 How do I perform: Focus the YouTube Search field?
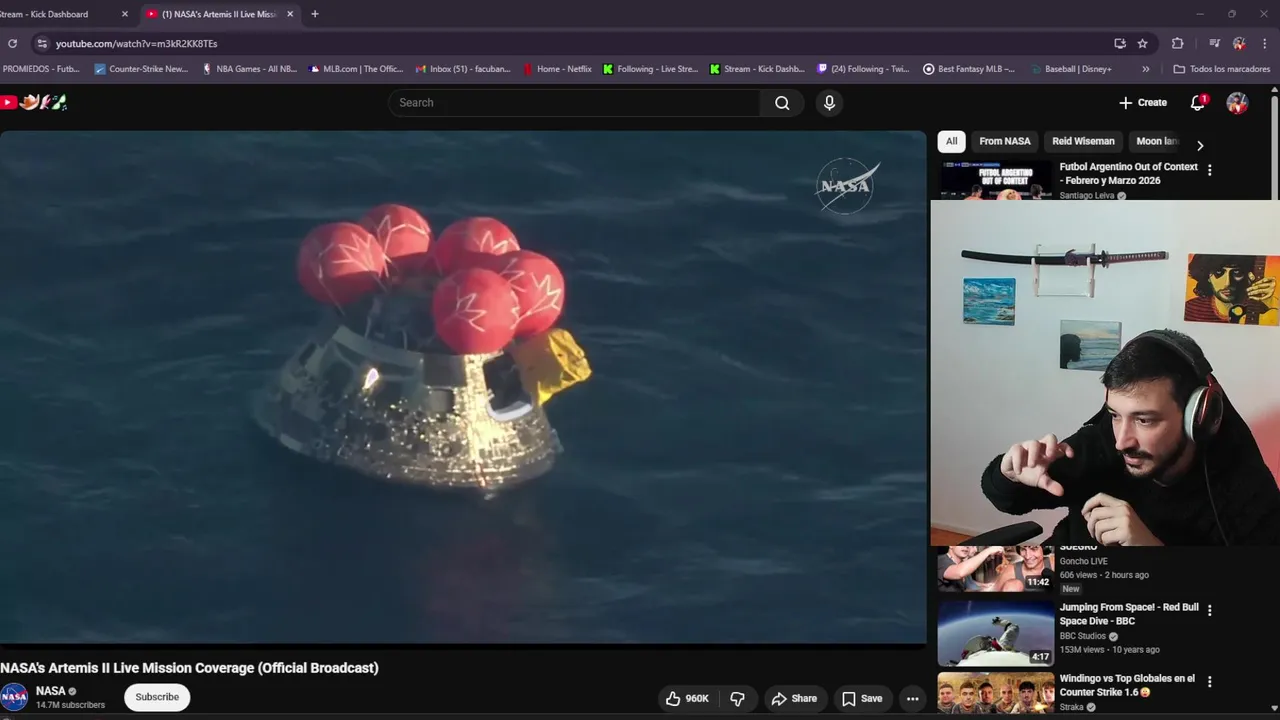click(575, 102)
